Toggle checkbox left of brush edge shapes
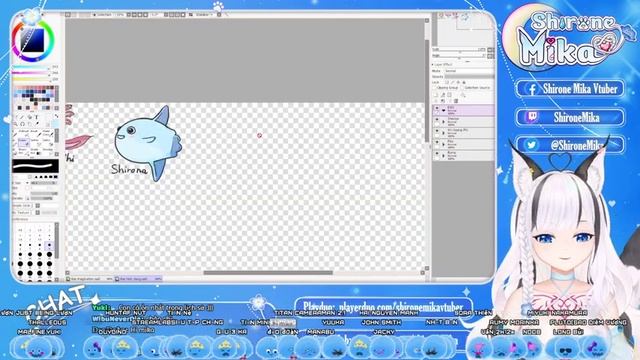 pos(30,177)
